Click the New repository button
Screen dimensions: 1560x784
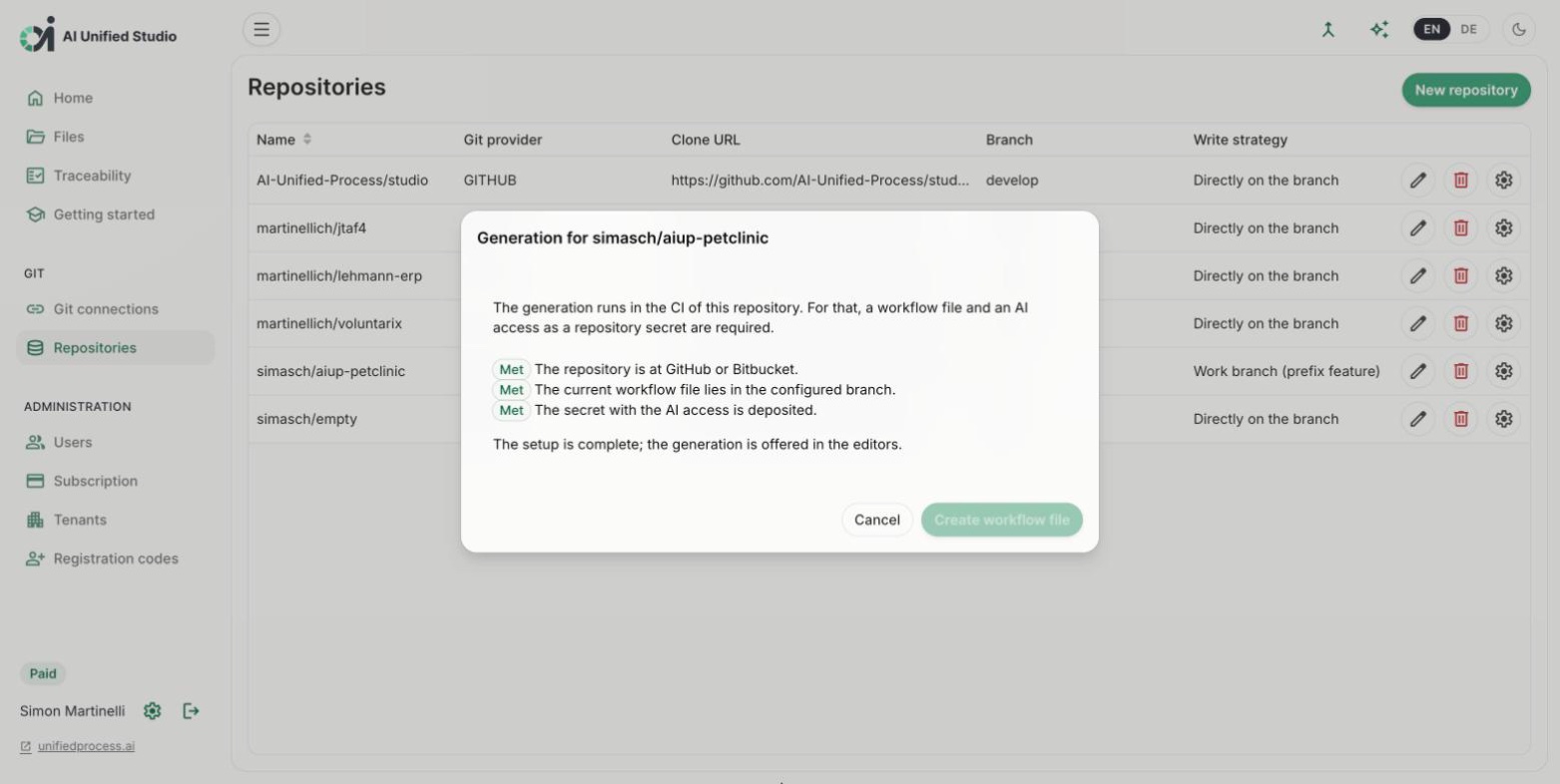point(1465,90)
